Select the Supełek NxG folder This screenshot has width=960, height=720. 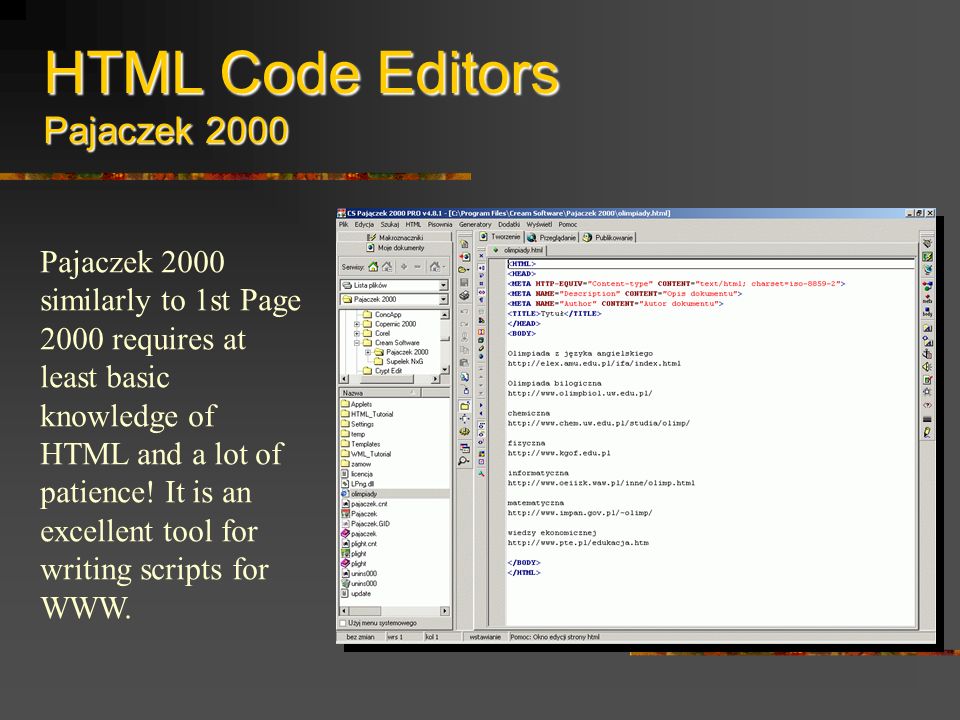(399, 362)
